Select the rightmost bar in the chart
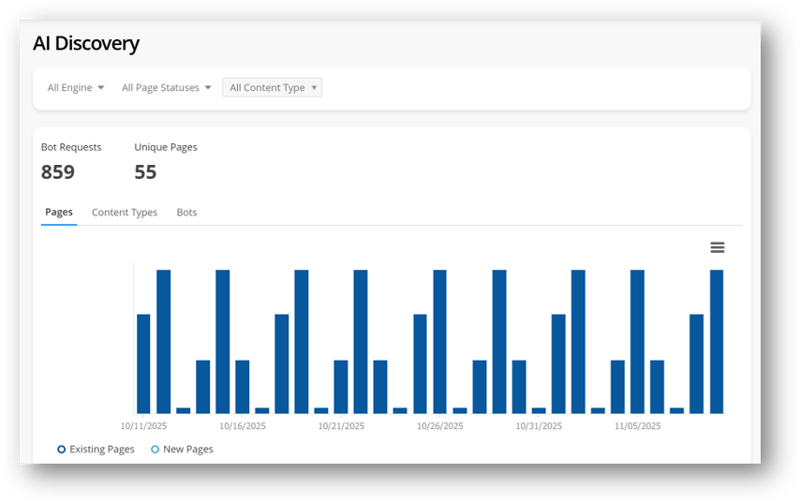 [x=716, y=341]
